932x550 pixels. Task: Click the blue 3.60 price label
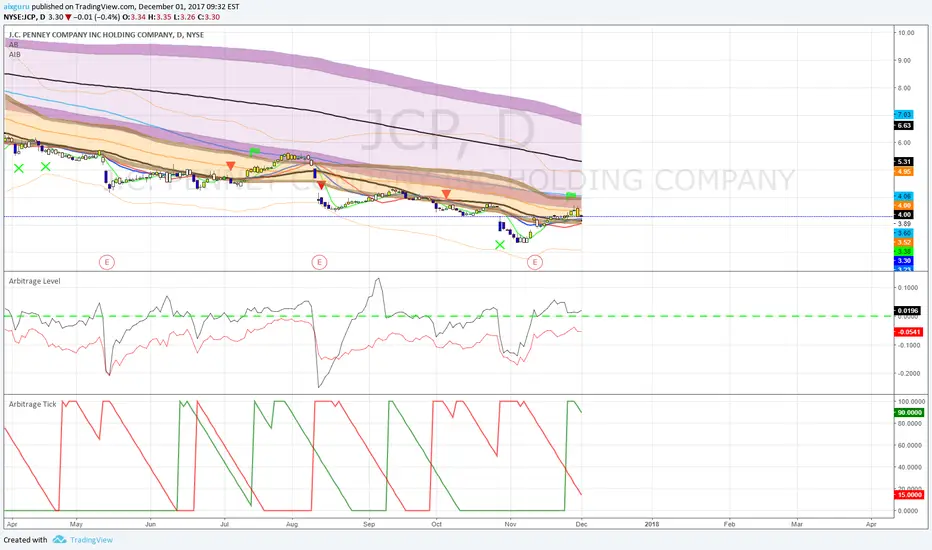coord(903,233)
